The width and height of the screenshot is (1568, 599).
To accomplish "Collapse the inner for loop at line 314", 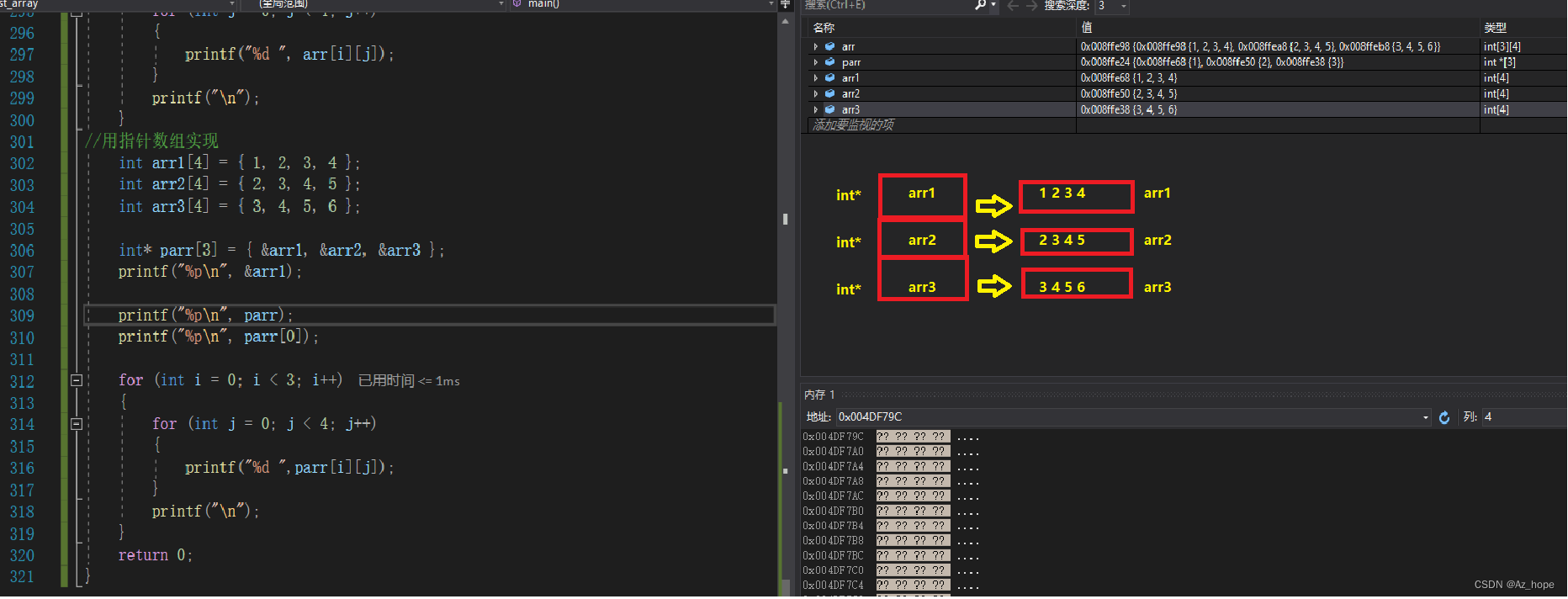I will click(77, 425).
